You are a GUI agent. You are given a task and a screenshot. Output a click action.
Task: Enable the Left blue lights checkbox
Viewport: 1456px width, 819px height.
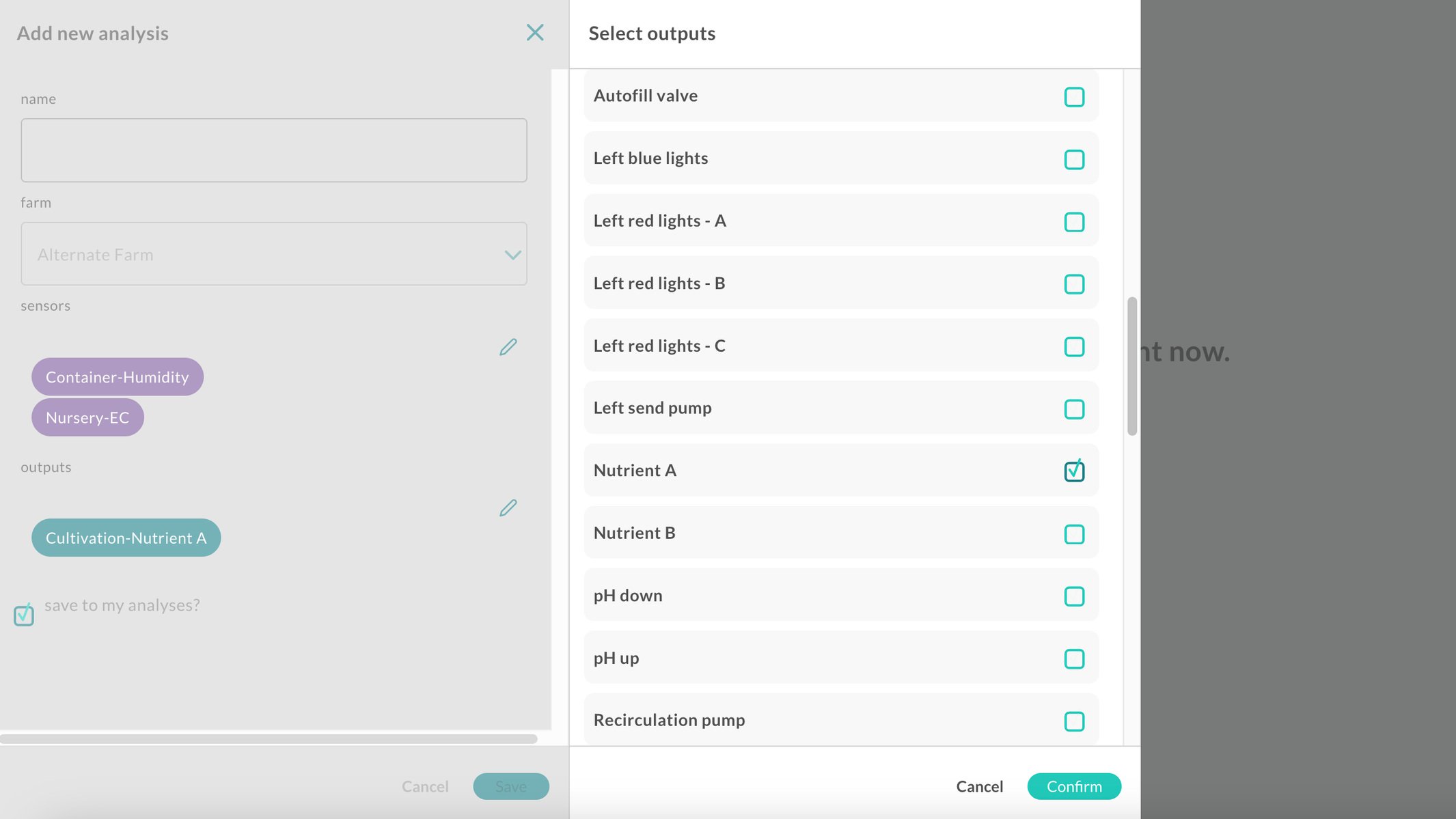pos(1074,159)
